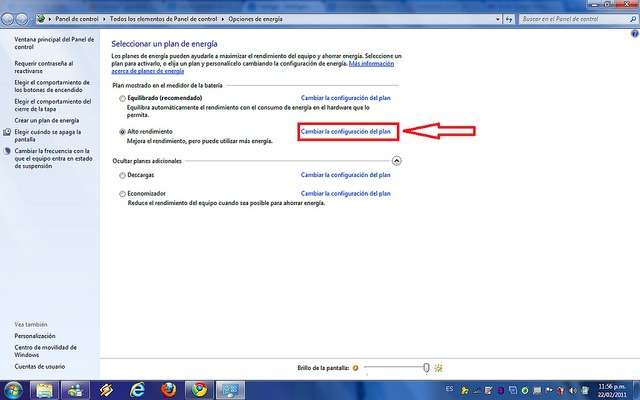Open Google Chrome from the taskbar
Image resolution: width=640 pixels, height=400 pixels.
click(199, 389)
